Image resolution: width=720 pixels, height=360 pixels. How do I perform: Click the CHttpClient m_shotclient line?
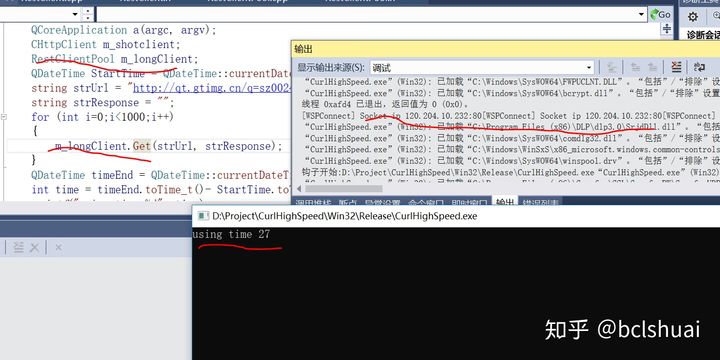106,45
